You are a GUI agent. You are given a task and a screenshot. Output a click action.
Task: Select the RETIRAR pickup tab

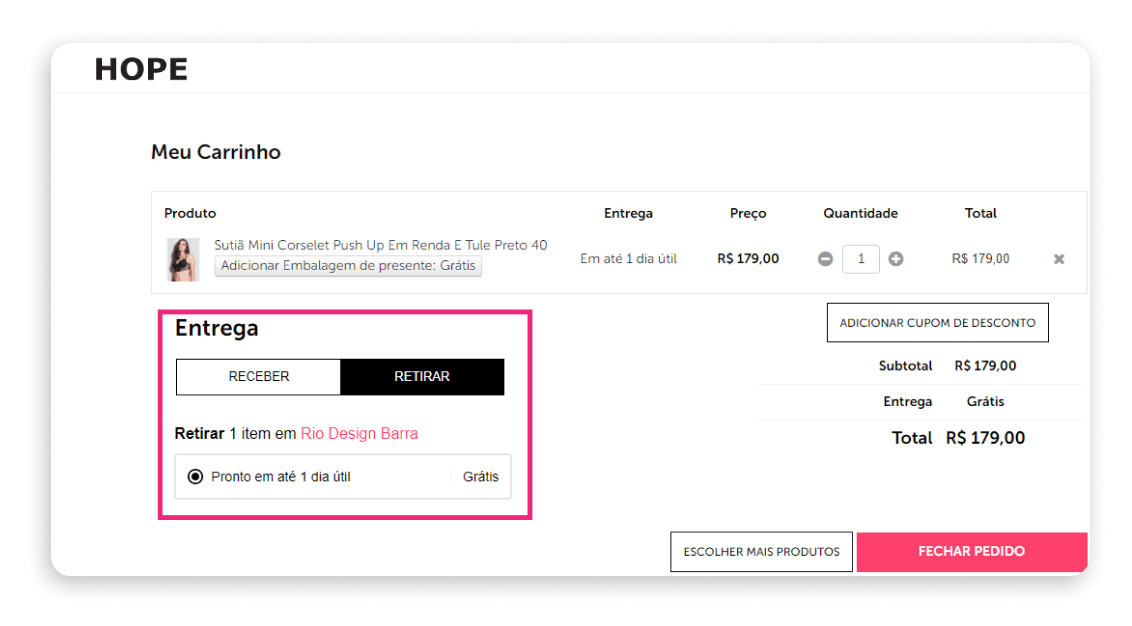(x=422, y=377)
